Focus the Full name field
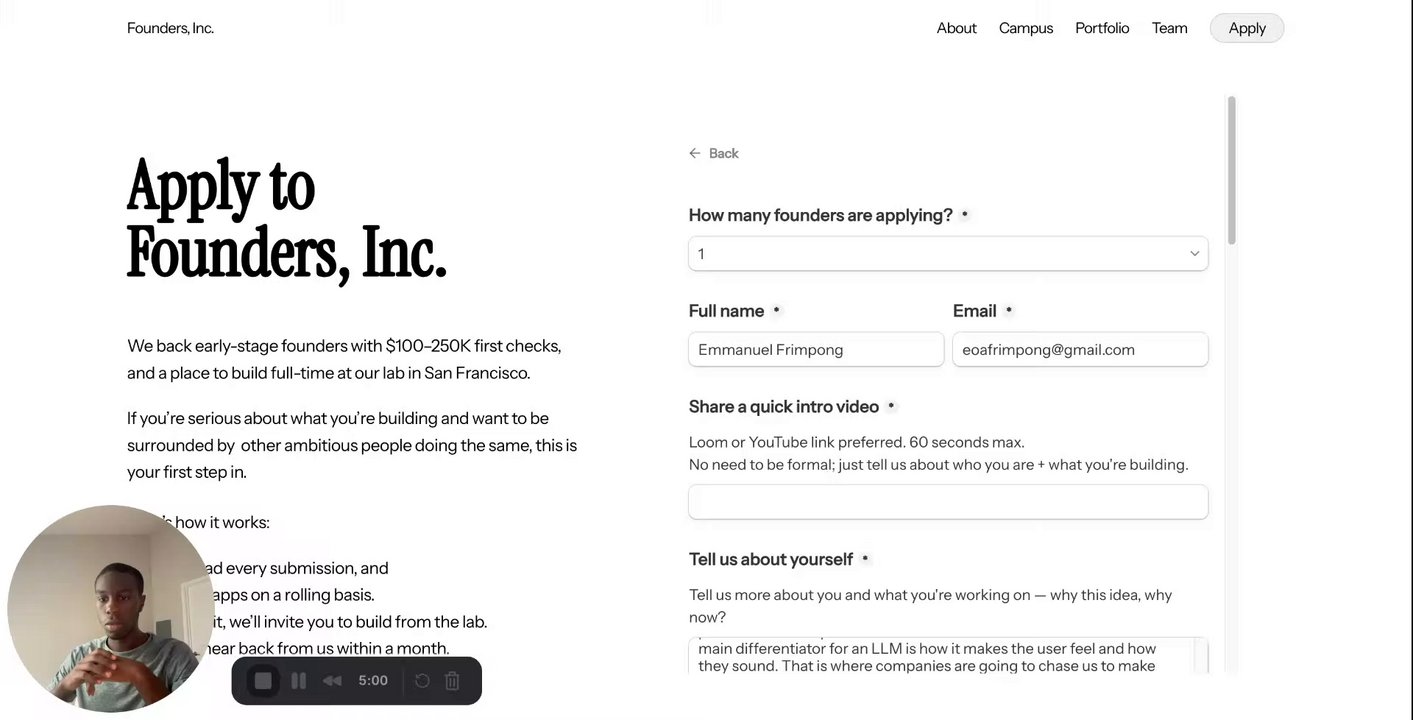This screenshot has width=1413, height=720. pos(816,350)
